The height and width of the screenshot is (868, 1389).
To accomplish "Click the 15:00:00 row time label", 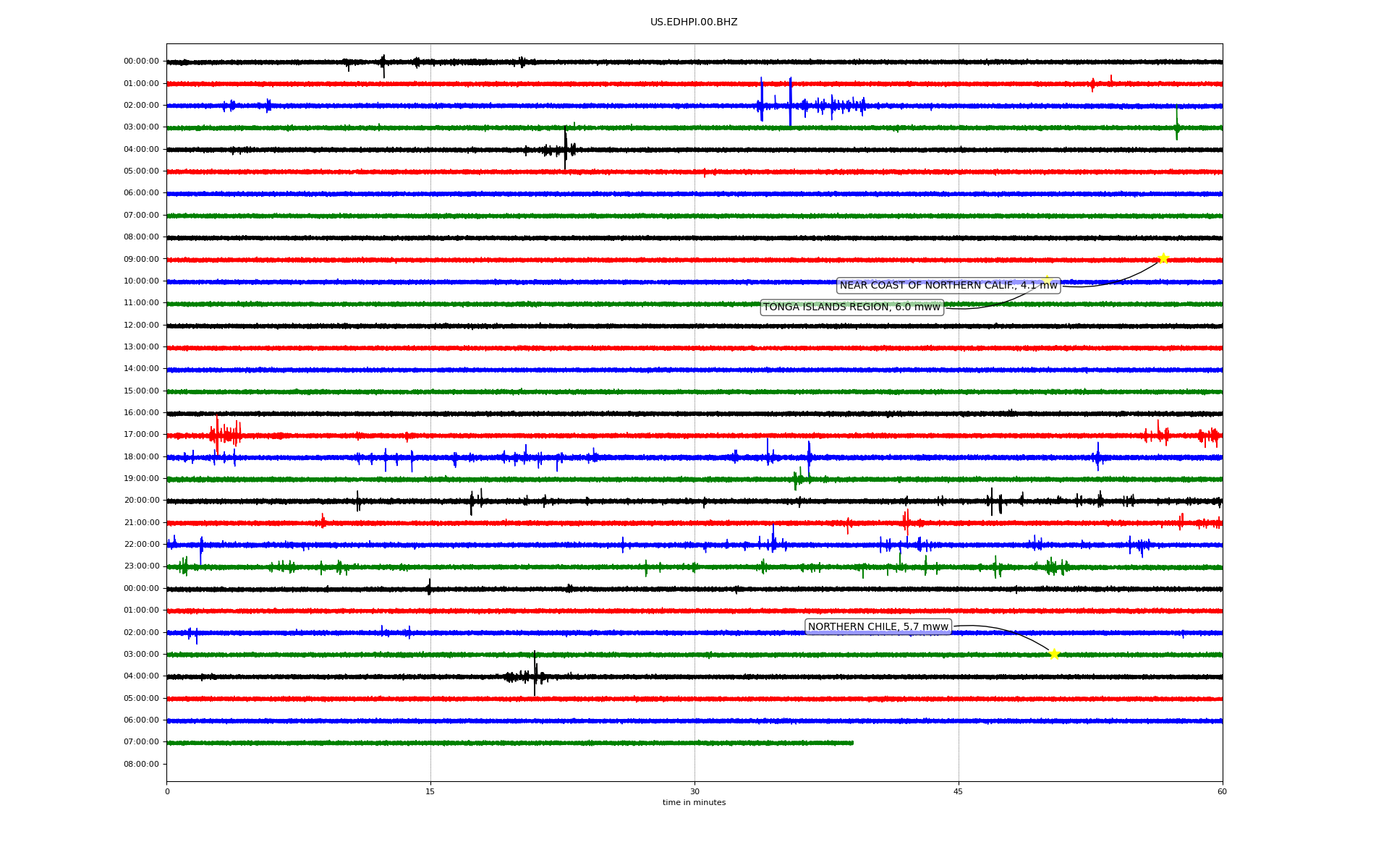I will pos(141,391).
